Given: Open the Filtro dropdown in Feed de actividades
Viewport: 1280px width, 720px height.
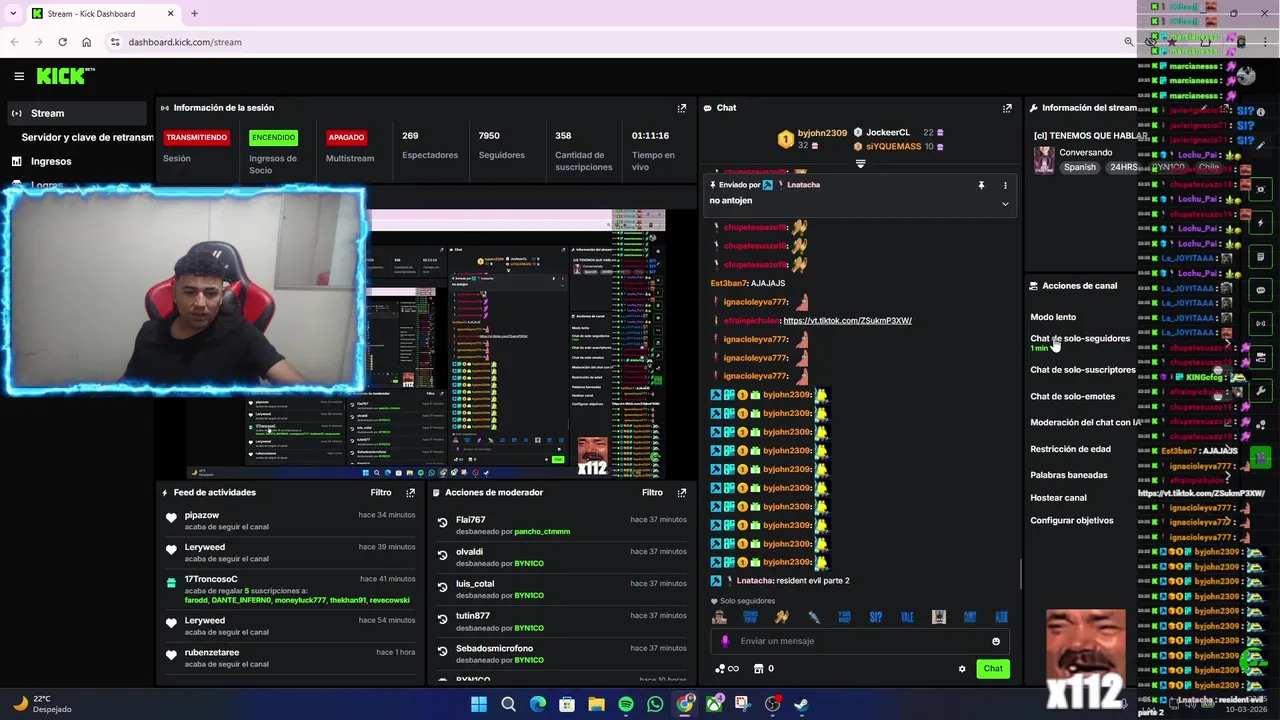Looking at the screenshot, I should coord(381,493).
